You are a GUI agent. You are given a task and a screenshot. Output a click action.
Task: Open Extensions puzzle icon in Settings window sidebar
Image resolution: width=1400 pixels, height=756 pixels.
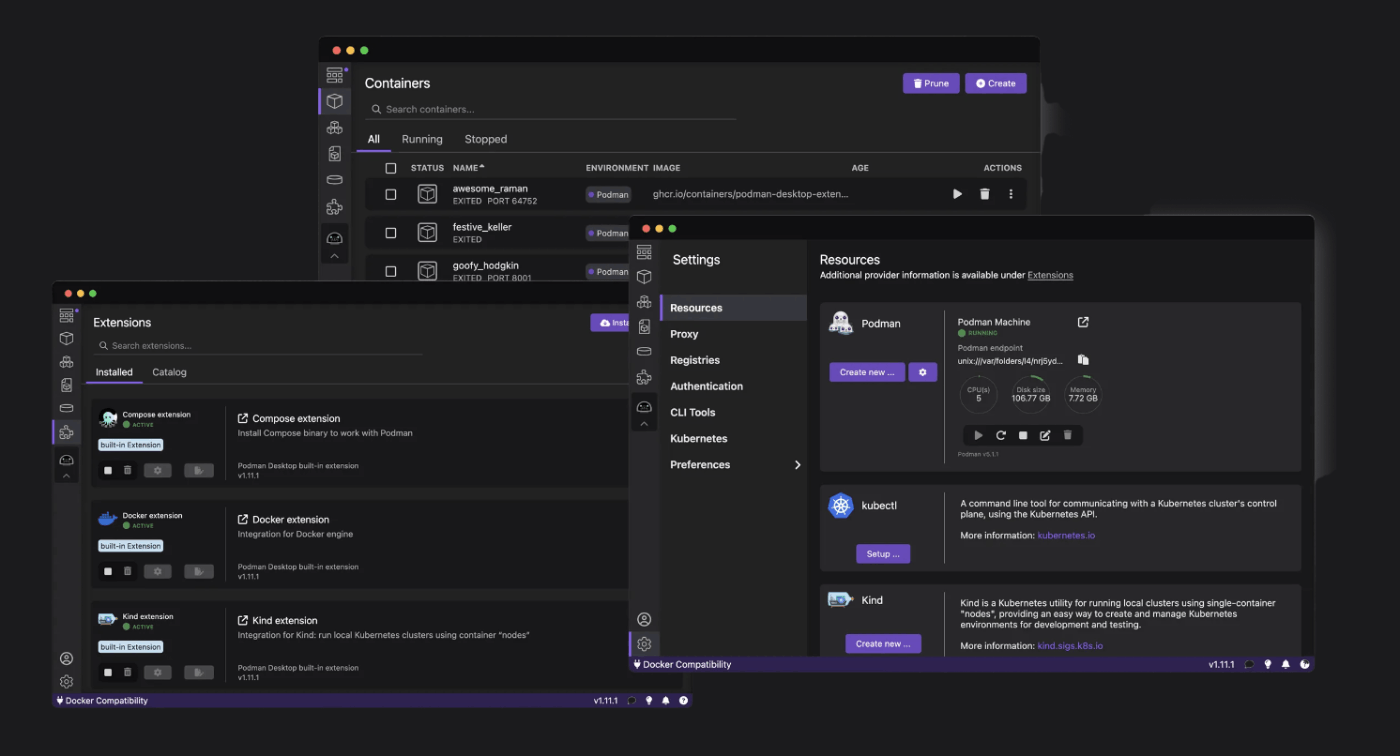click(644, 377)
